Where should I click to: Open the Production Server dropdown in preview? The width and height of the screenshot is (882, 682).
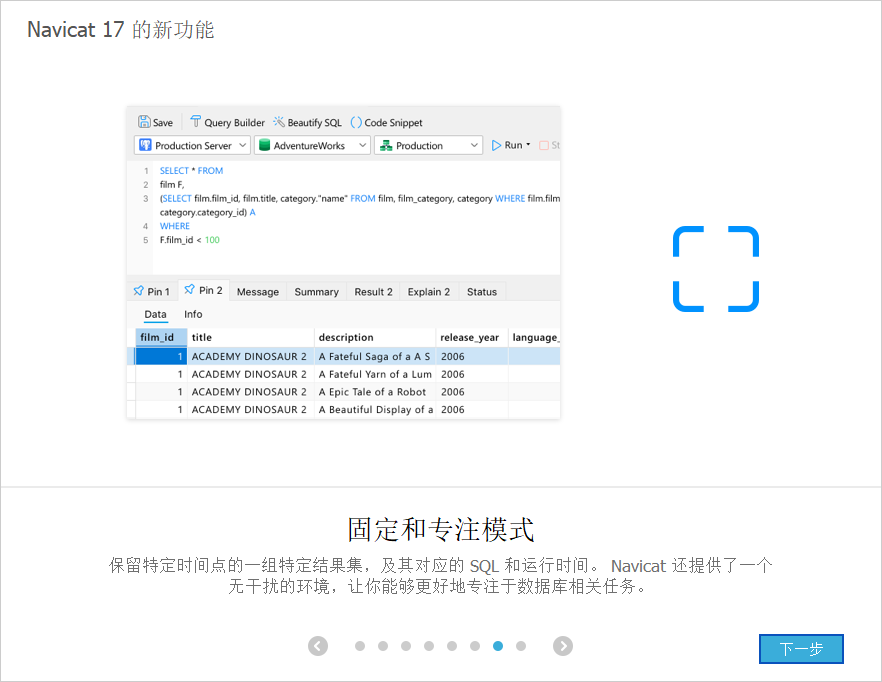(192, 145)
